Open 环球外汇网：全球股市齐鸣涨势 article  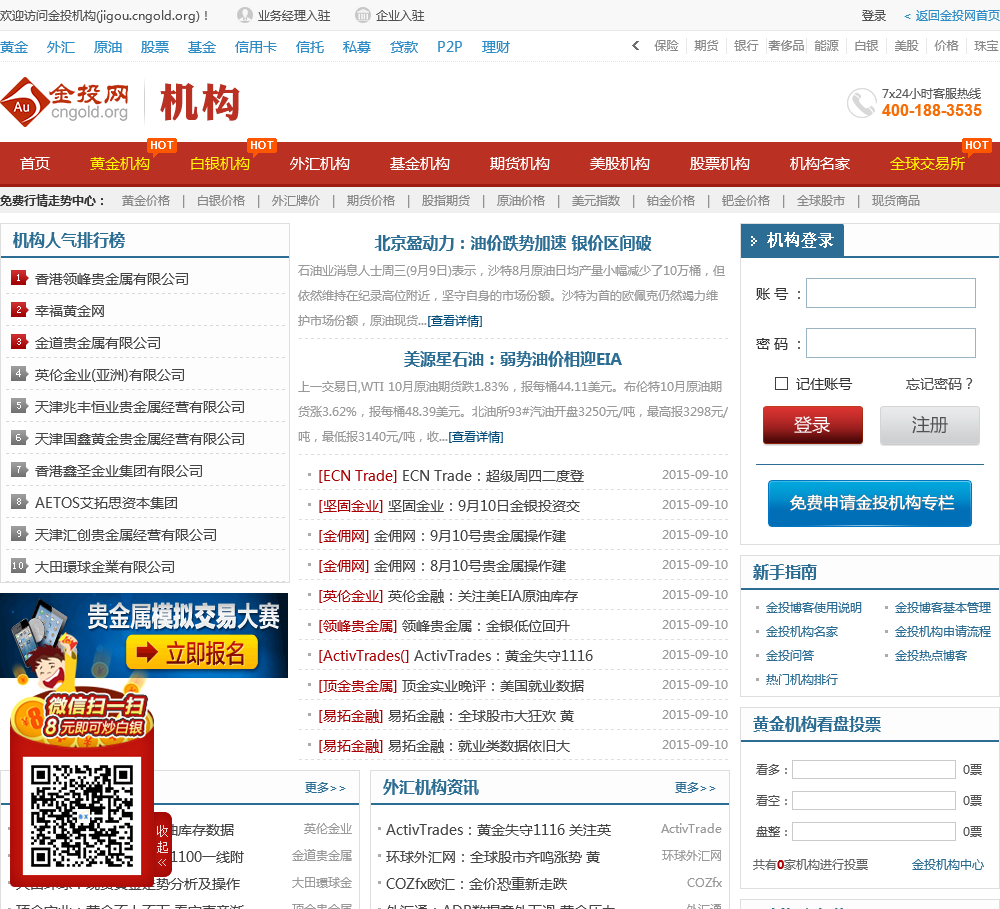point(493,857)
